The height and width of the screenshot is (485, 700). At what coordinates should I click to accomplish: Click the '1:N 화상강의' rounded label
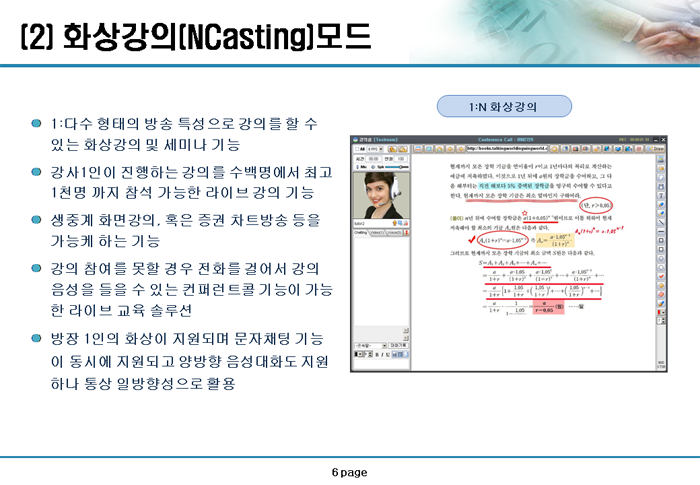pyautogui.click(x=504, y=106)
